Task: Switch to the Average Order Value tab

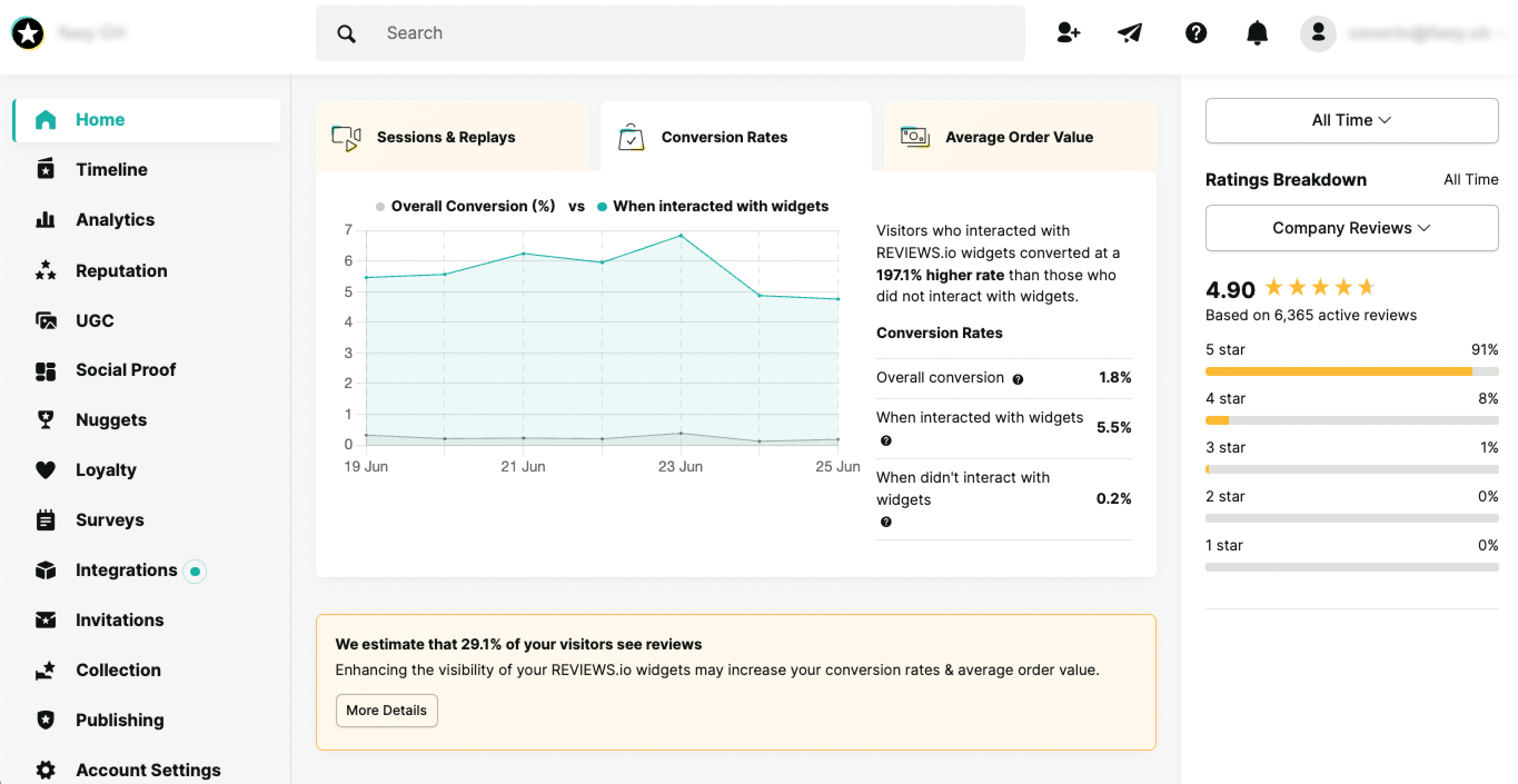Action: point(1019,137)
